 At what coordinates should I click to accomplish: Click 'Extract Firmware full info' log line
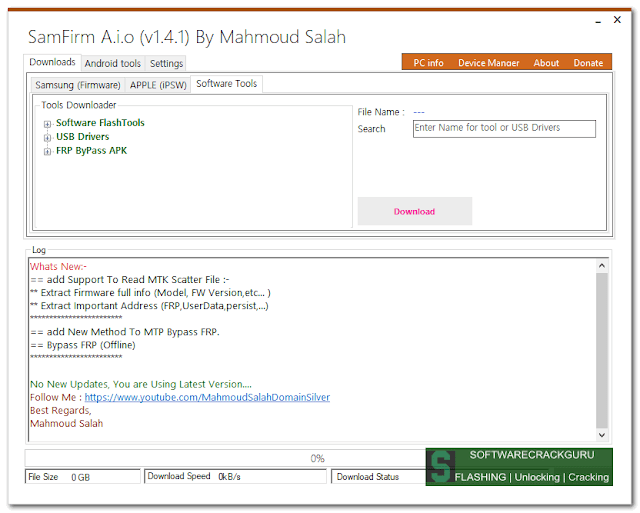pyautogui.click(x=150, y=293)
